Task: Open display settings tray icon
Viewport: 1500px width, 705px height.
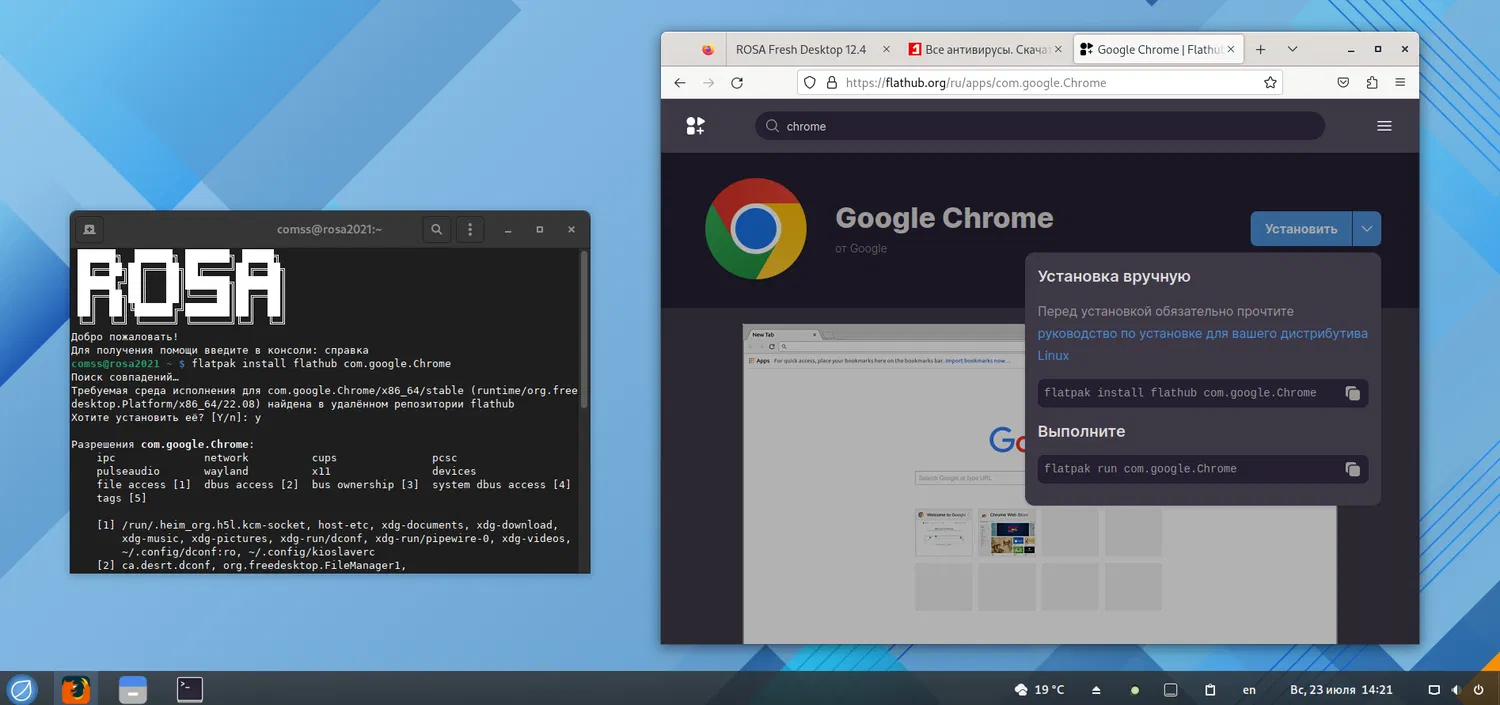Action: 1433,690
